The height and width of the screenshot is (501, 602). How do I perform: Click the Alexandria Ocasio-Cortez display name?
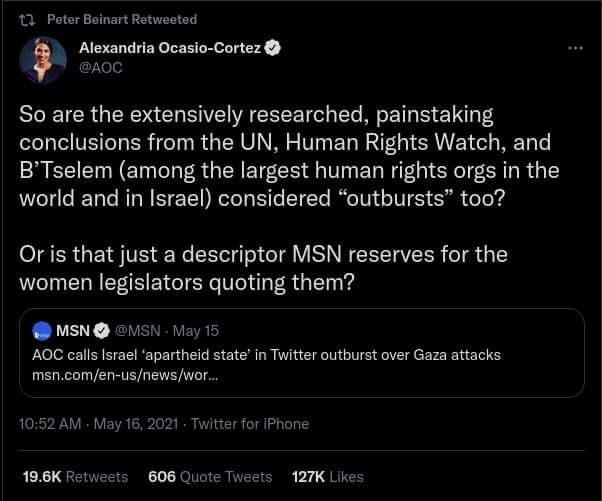pyautogui.click(x=168, y=48)
